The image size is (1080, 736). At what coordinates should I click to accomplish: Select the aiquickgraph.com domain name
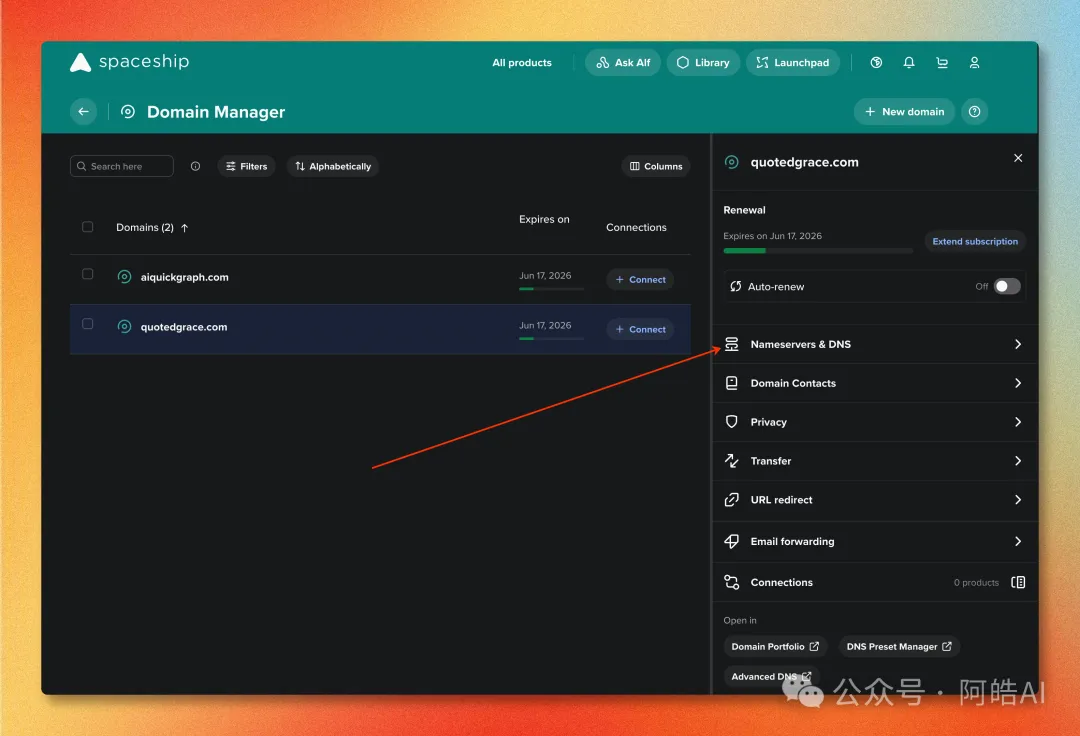(185, 277)
